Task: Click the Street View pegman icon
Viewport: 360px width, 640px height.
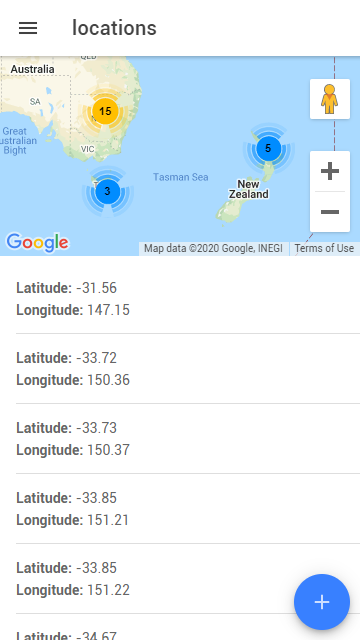Action: (329, 99)
